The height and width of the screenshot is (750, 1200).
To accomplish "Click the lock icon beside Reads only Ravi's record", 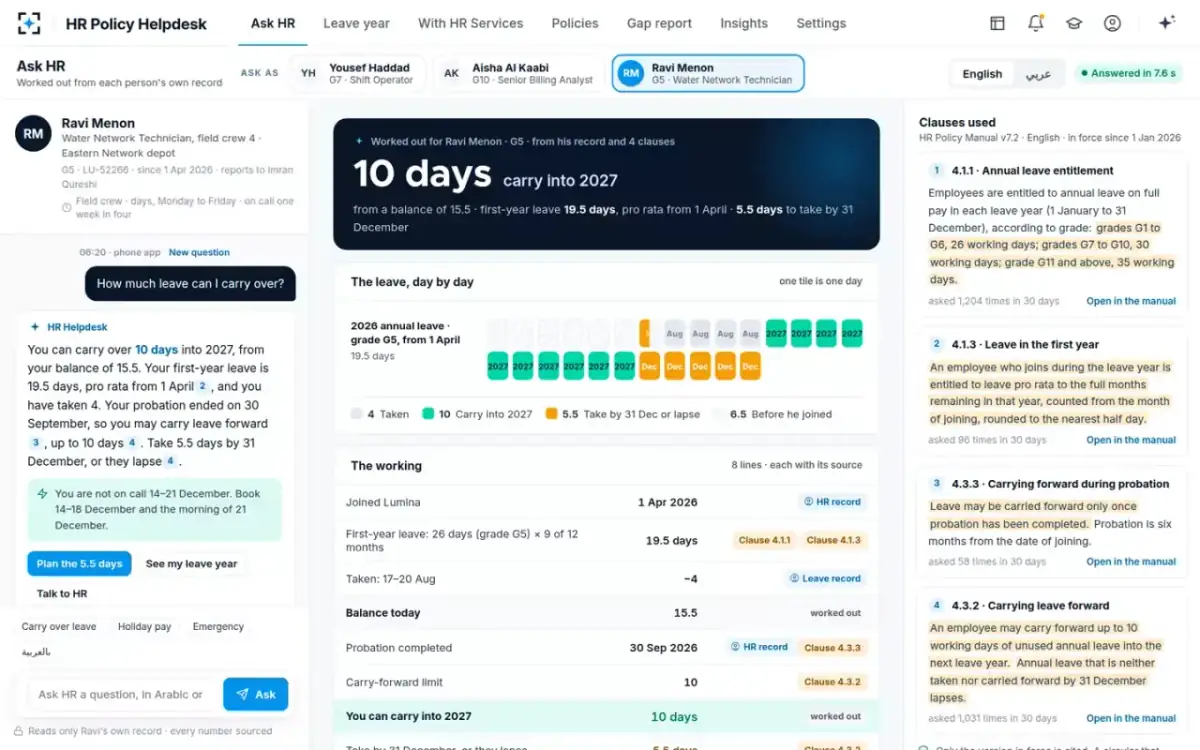I will 18,731.
